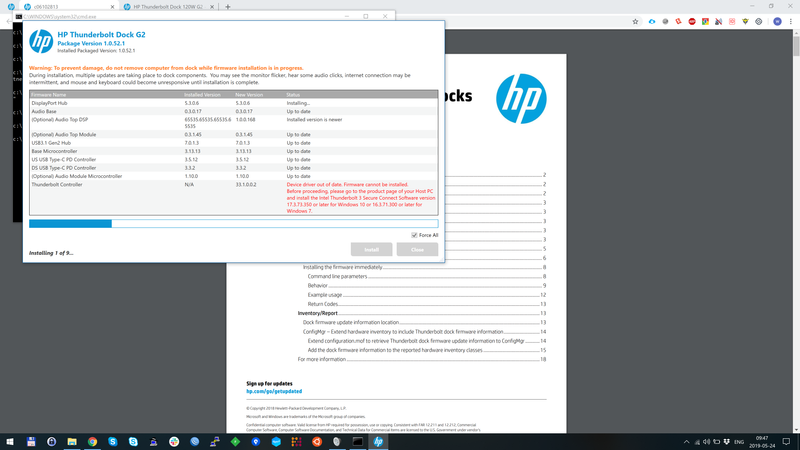Open the 'Example usage' contents entry

tap(427, 294)
